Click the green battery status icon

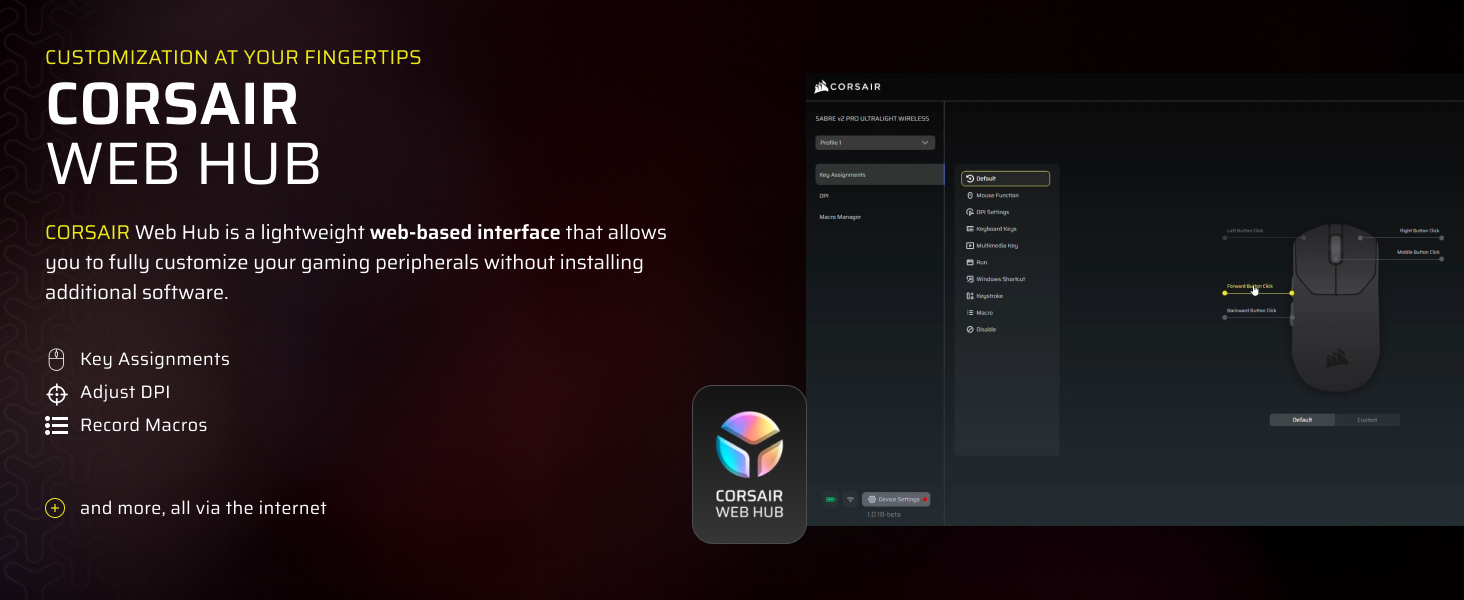click(x=830, y=499)
